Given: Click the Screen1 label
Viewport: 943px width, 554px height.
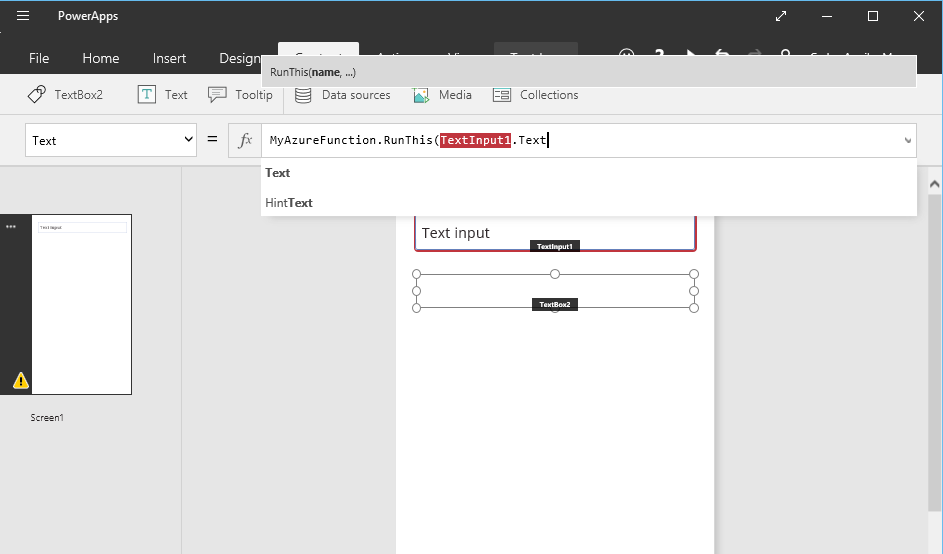Looking at the screenshot, I should click(47, 417).
